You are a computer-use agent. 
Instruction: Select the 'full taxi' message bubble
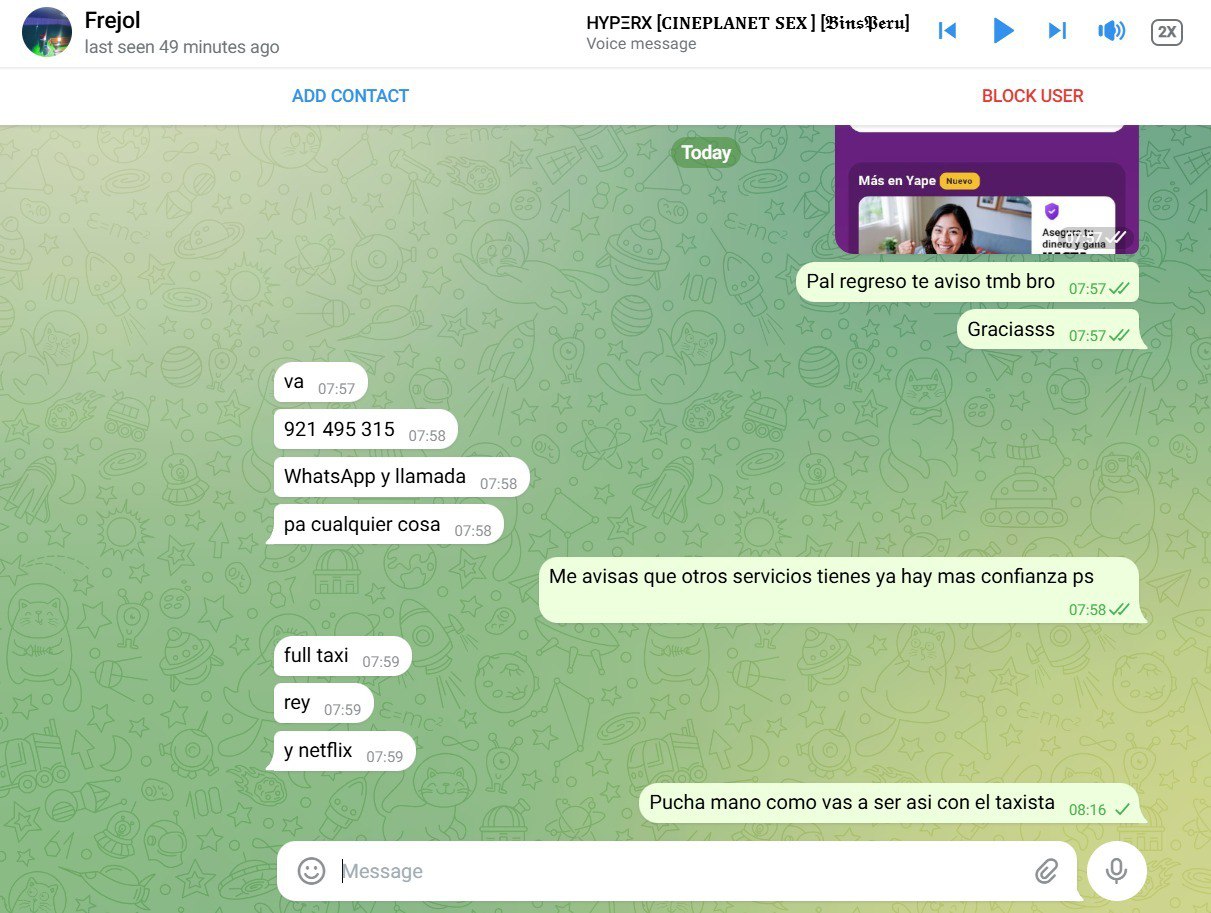tap(317, 655)
